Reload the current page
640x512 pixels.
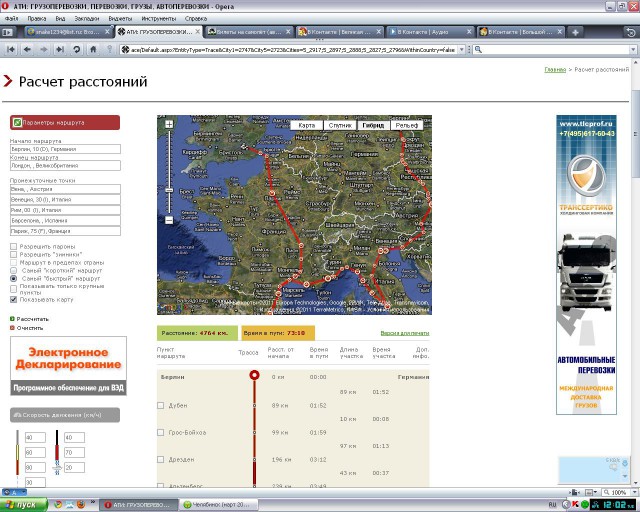click(x=76, y=49)
